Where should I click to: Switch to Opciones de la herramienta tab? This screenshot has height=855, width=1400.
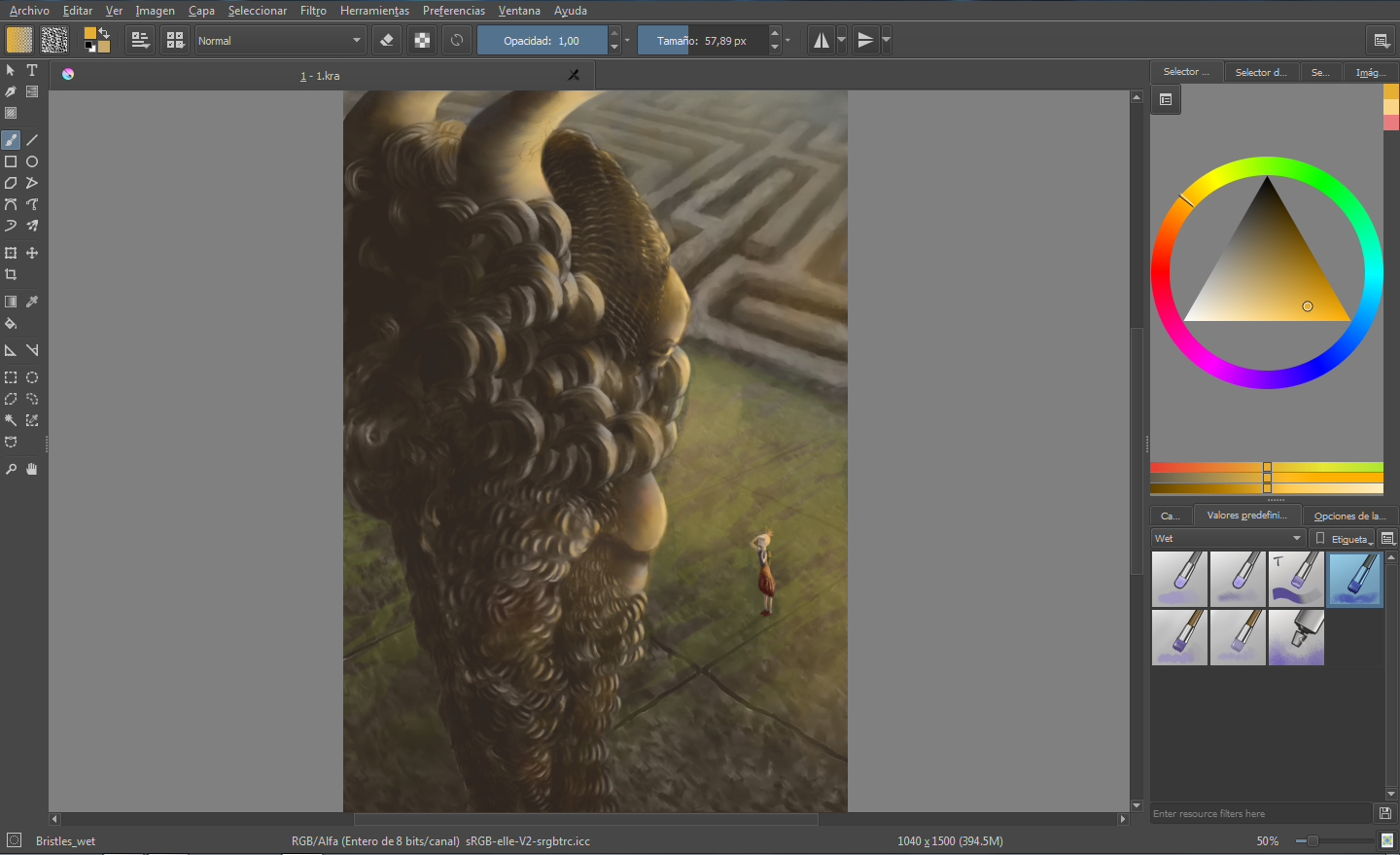pyautogui.click(x=1350, y=516)
